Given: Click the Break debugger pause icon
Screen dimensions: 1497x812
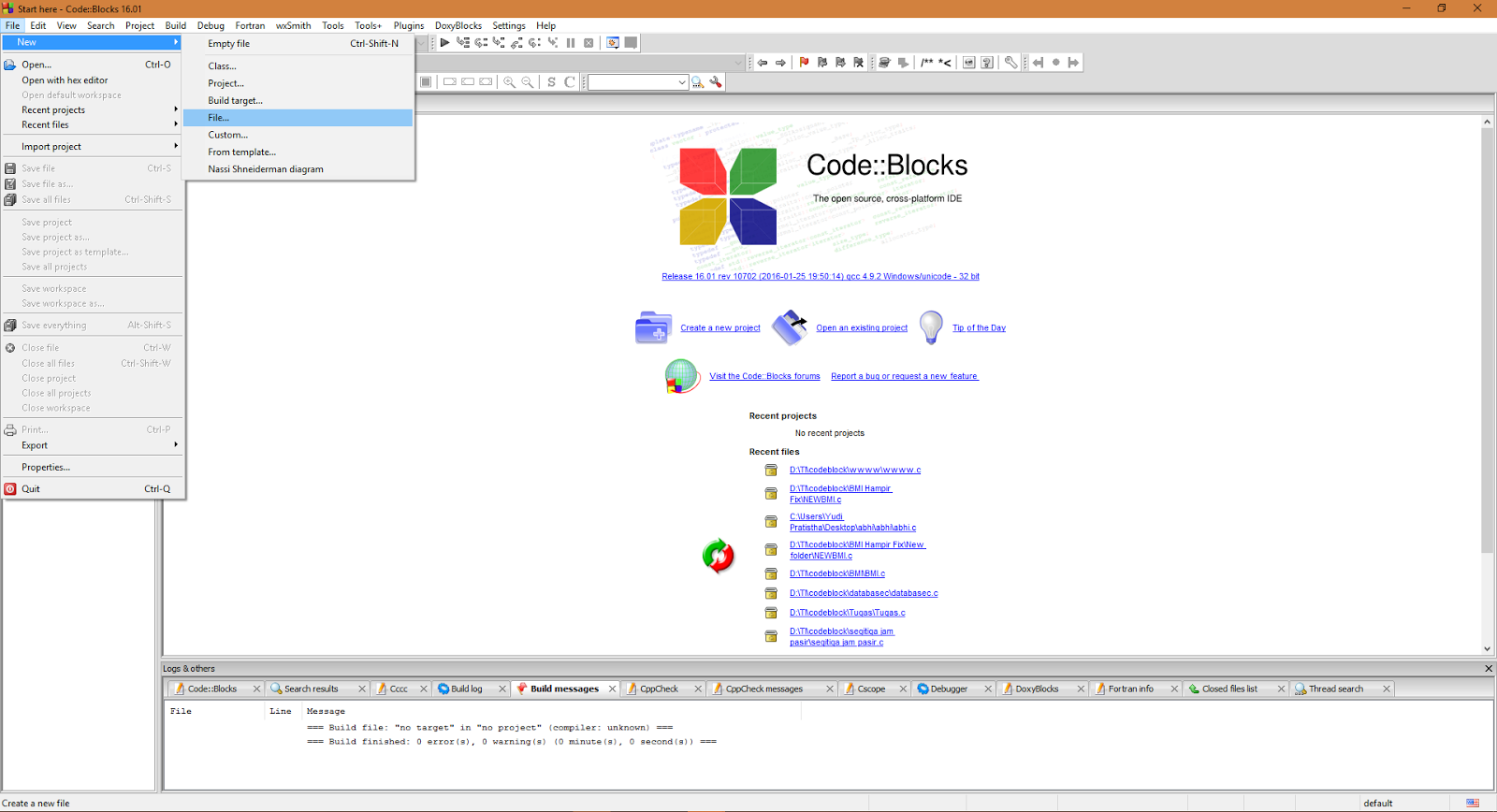Looking at the screenshot, I should point(571,43).
